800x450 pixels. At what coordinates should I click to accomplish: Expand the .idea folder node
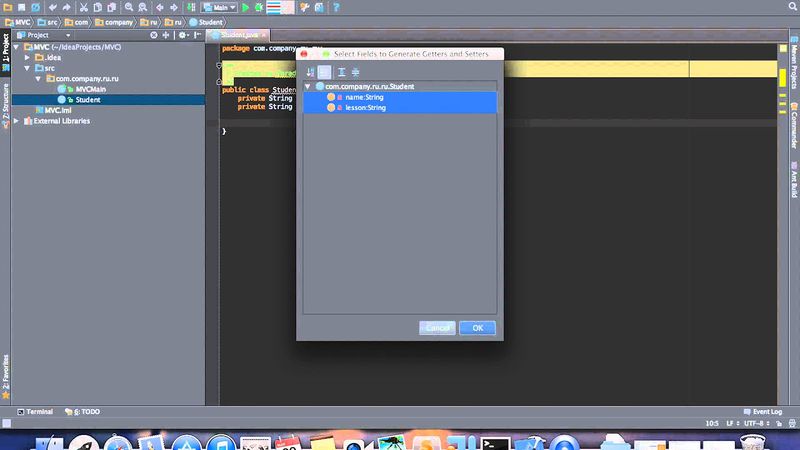point(27,58)
